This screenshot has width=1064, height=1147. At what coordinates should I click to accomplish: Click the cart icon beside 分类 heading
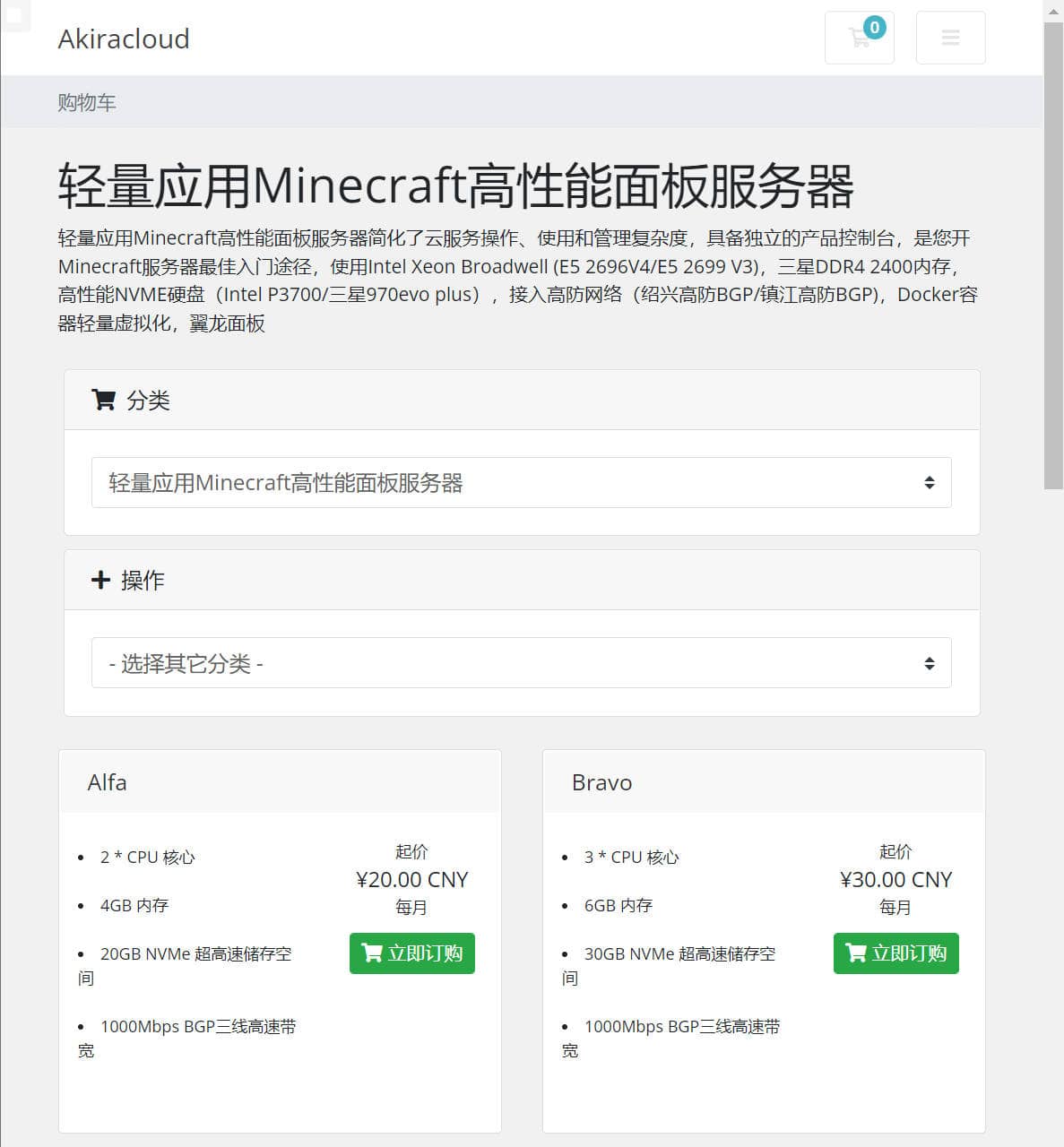(x=104, y=400)
